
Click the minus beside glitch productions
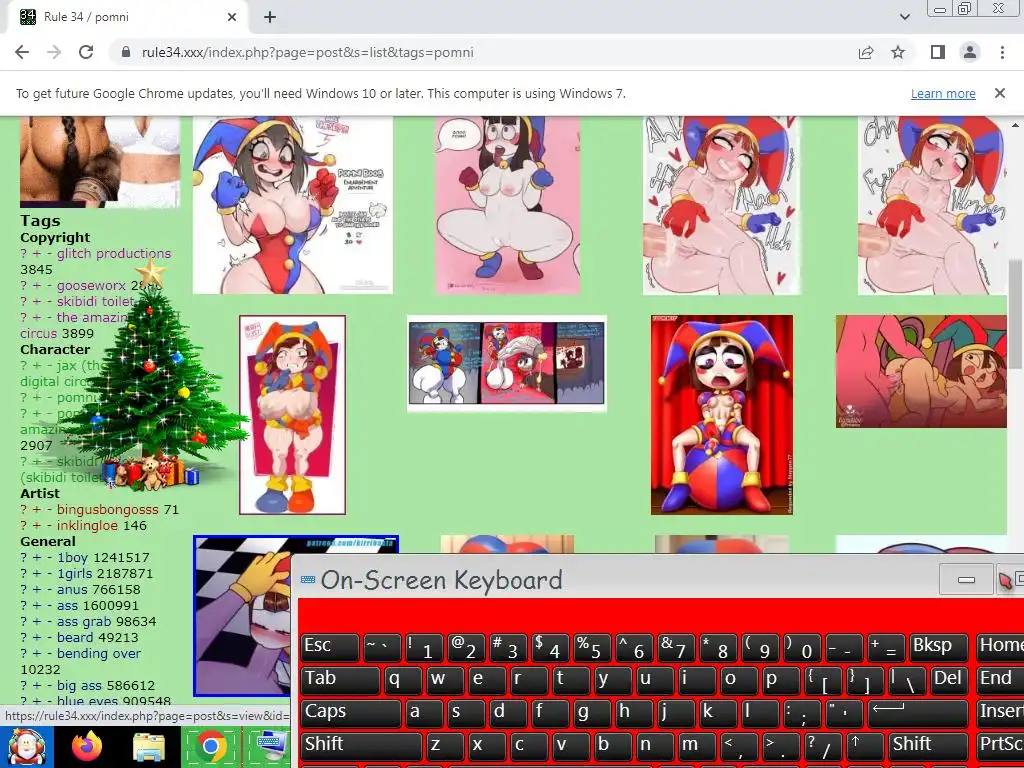tap(49, 254)
